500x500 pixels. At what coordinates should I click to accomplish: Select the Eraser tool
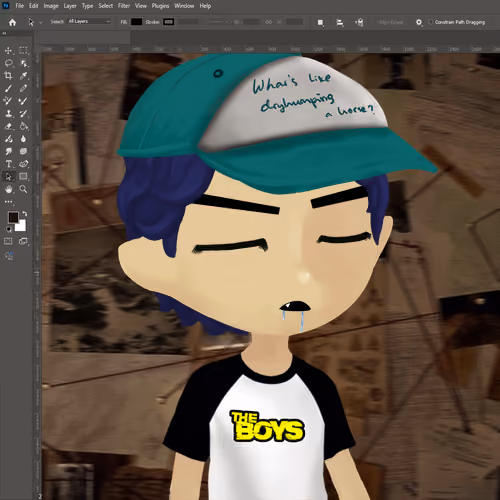(8, 126)
